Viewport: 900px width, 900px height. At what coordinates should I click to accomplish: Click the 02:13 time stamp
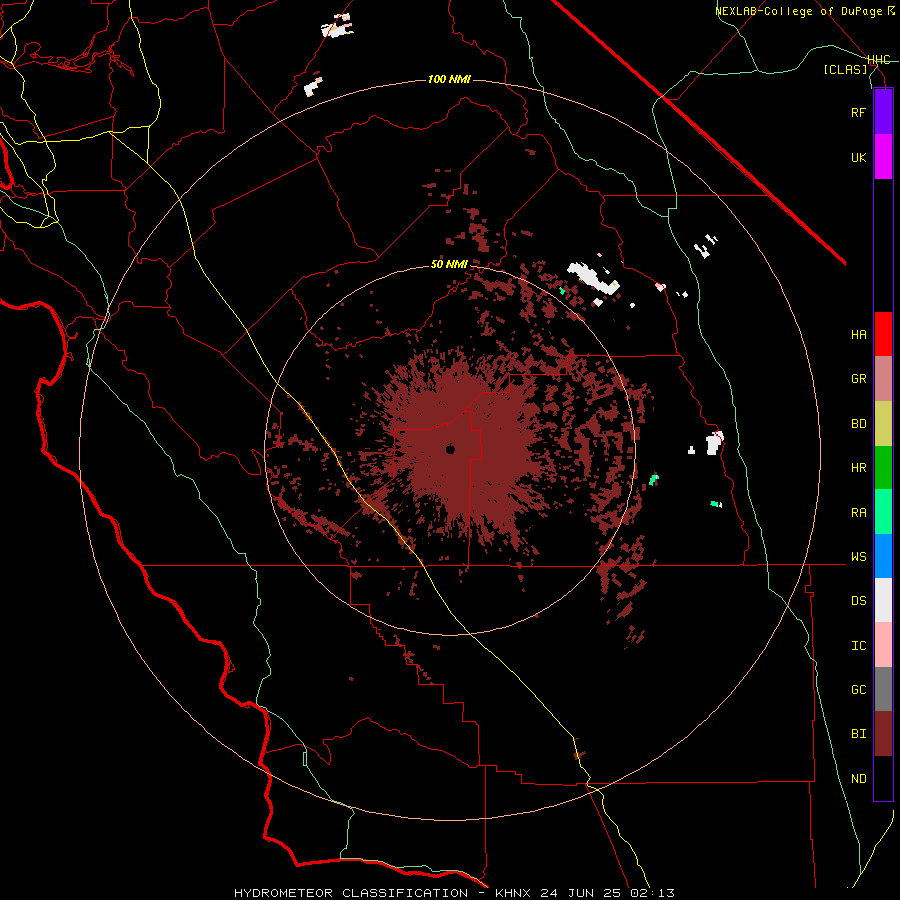click(655, 893)
